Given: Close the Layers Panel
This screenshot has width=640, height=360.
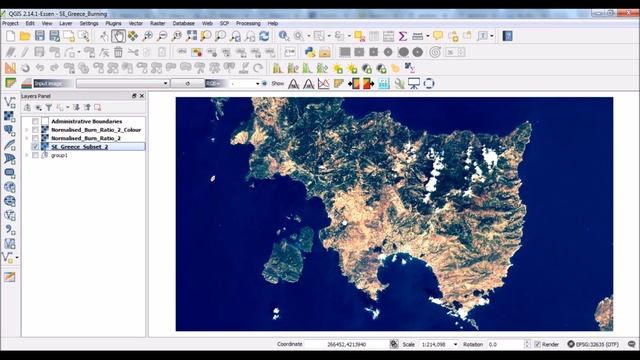Looking at the screenshot, I should point(142,96).
